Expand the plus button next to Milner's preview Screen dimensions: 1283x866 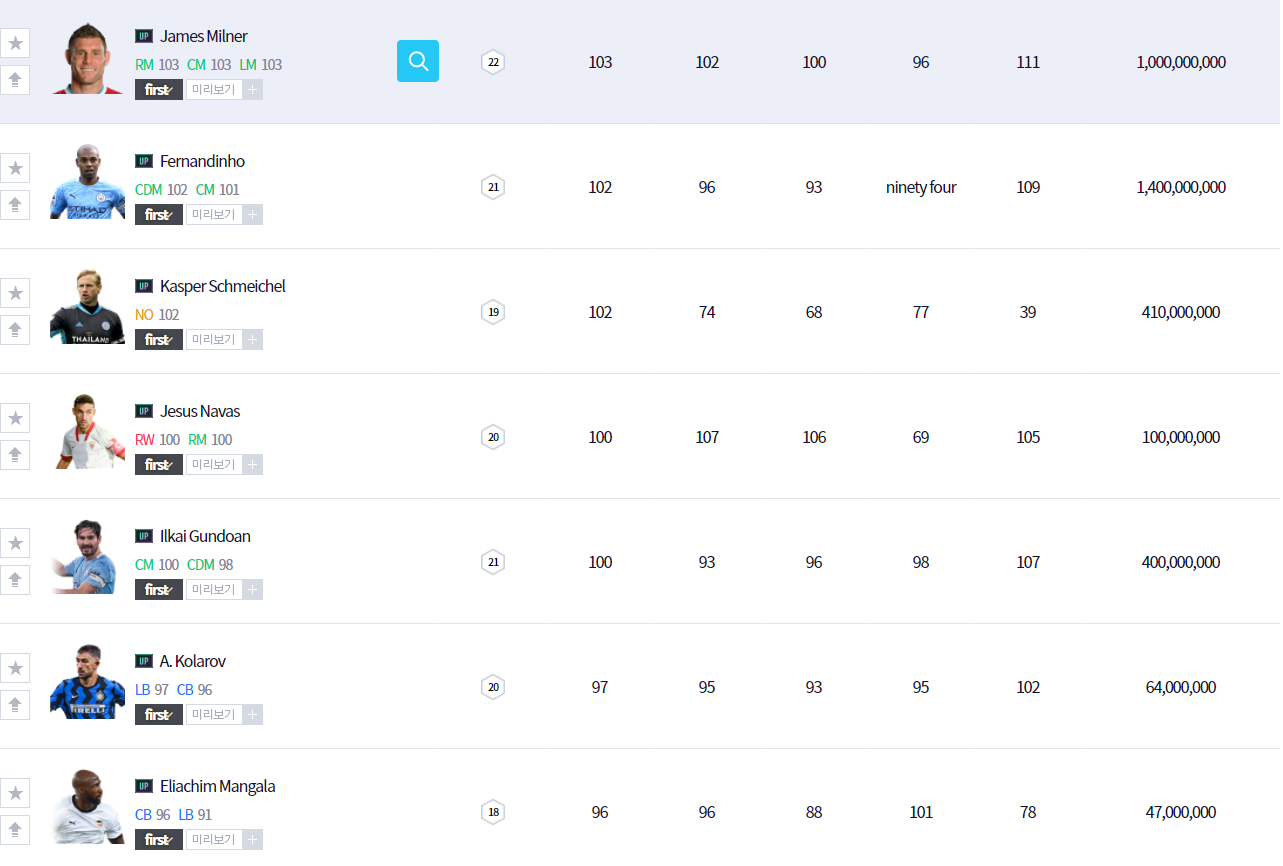(x=253, y=90)
